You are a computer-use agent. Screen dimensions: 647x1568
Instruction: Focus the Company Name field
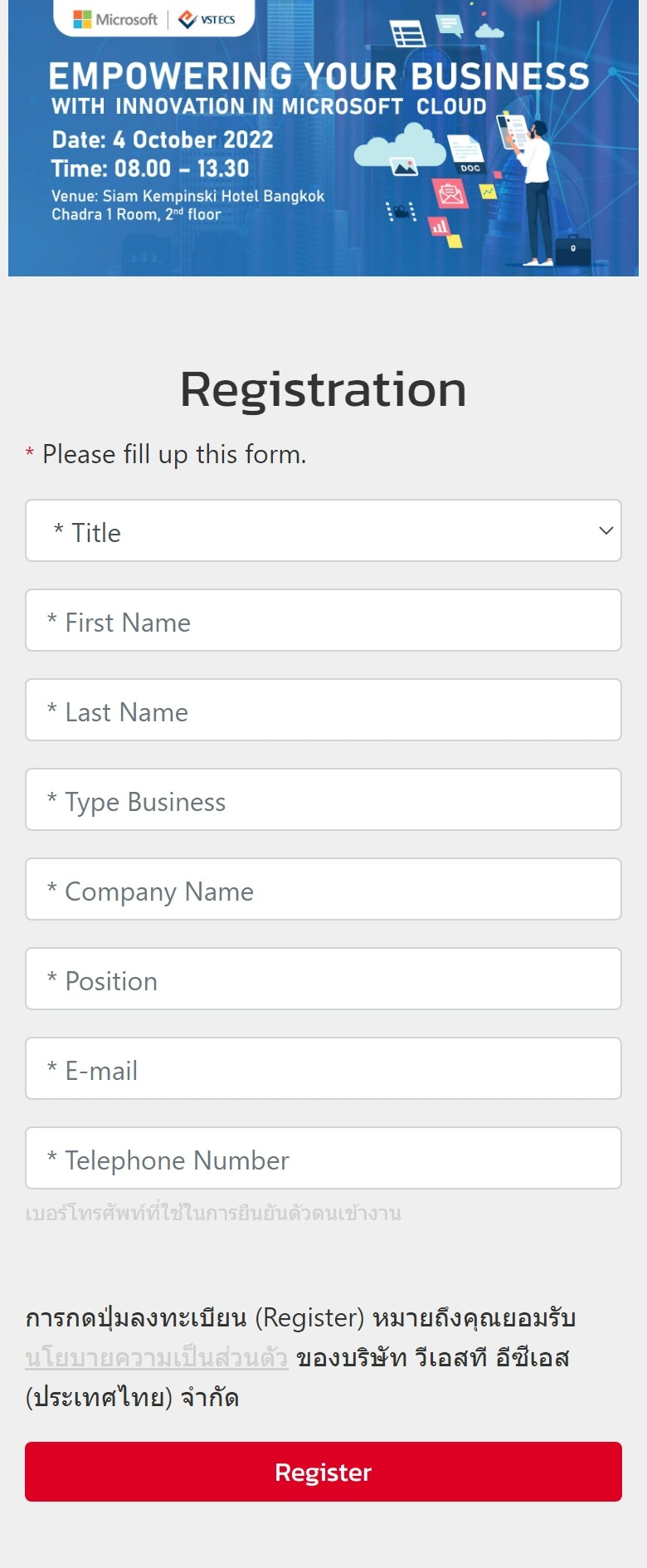[323, 889]
